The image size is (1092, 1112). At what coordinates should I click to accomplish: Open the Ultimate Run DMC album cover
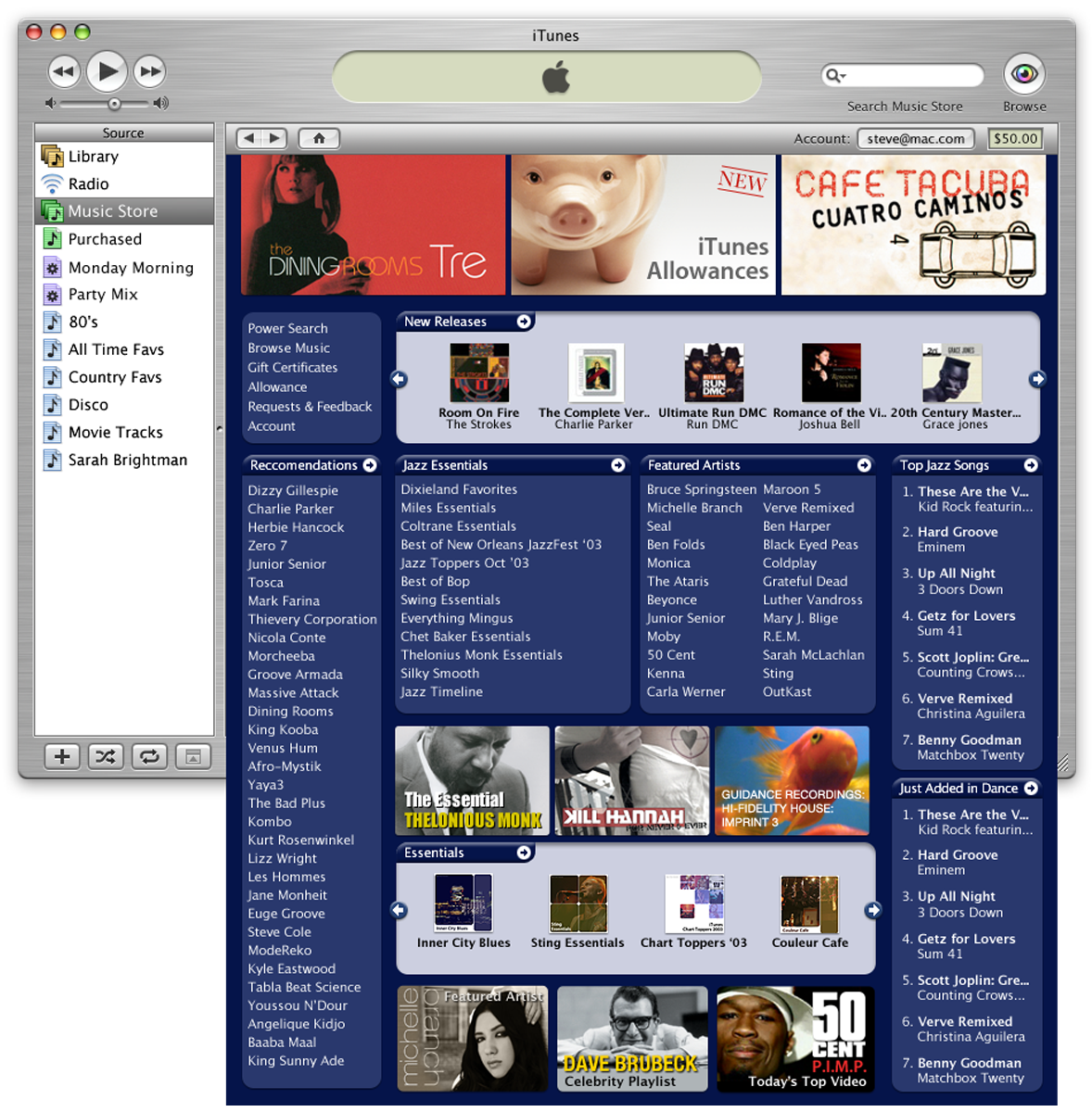713,373
